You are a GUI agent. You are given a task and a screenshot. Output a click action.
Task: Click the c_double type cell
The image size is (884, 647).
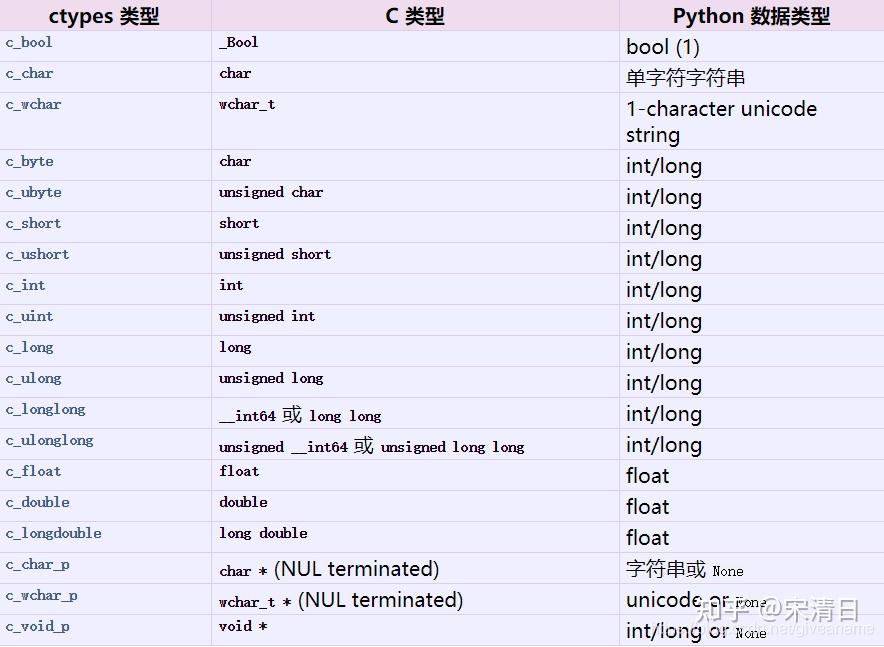(37, 502)
